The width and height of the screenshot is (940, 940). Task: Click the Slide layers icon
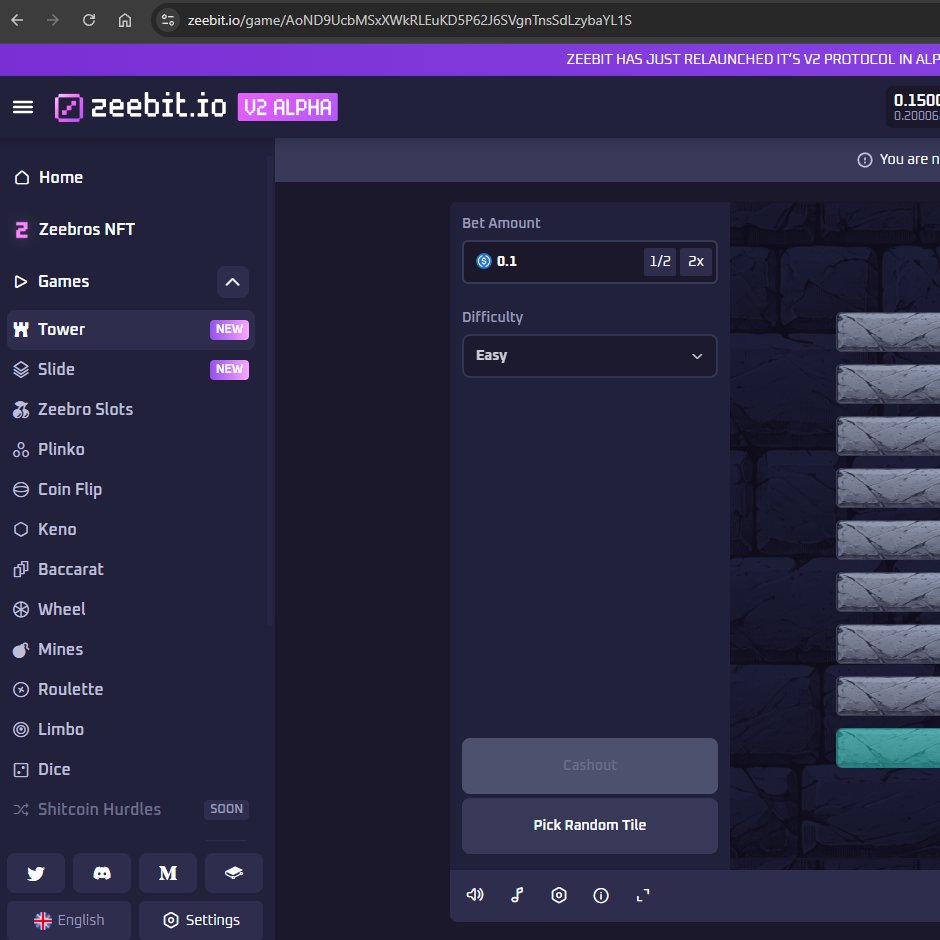coord(21,369)
